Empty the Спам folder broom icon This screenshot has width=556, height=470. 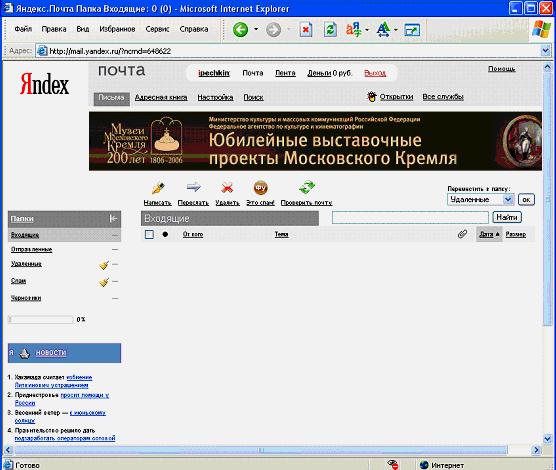pyautogui.click(x=104, y=282)
